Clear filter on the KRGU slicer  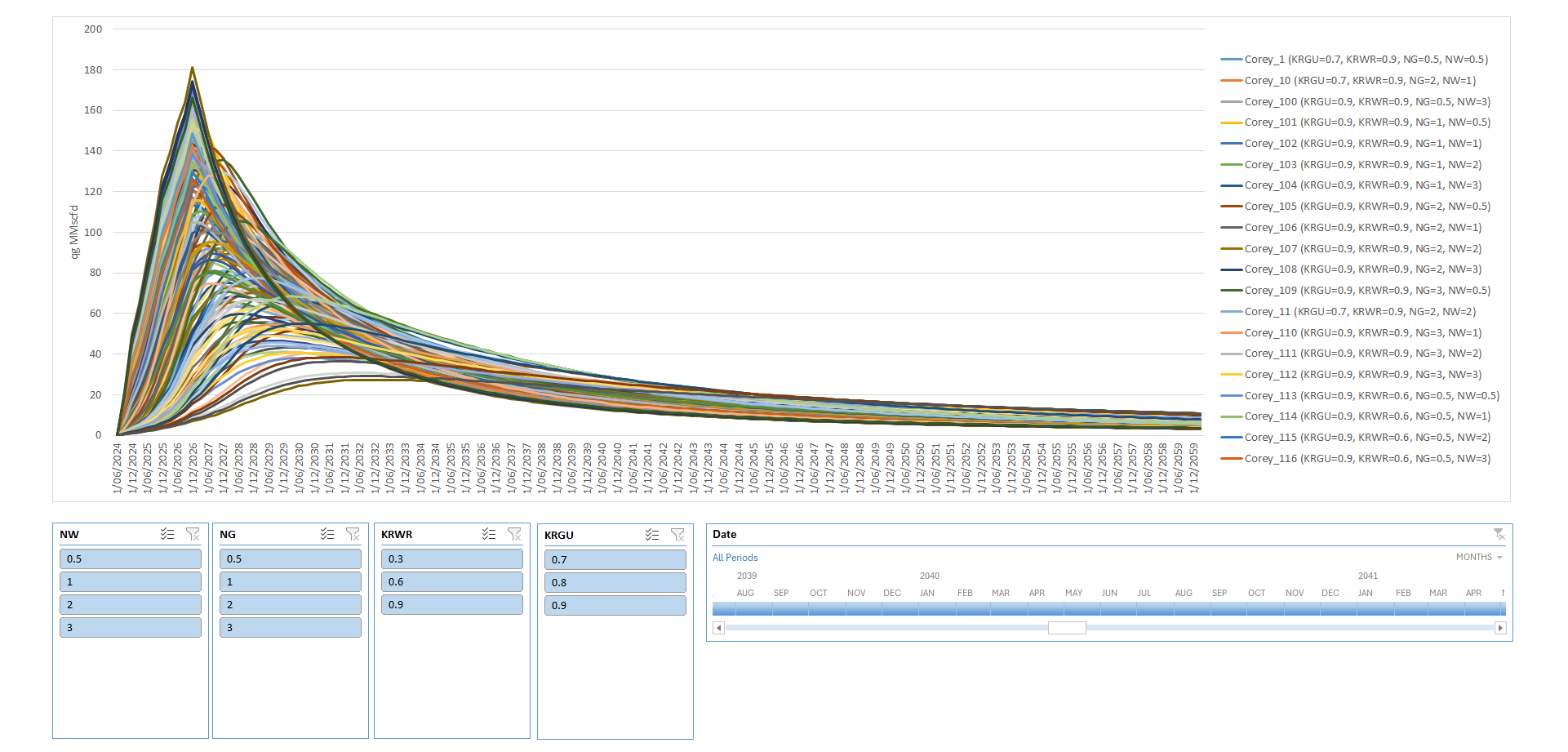[x=677, y=535]
